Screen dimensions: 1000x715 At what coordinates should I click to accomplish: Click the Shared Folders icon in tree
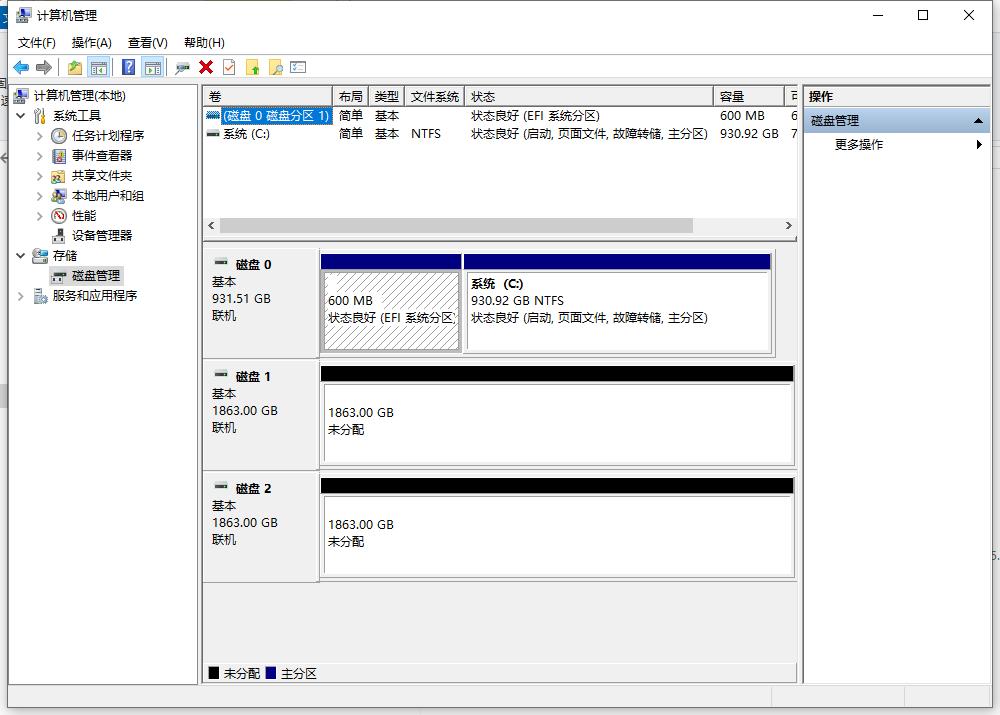59,175
